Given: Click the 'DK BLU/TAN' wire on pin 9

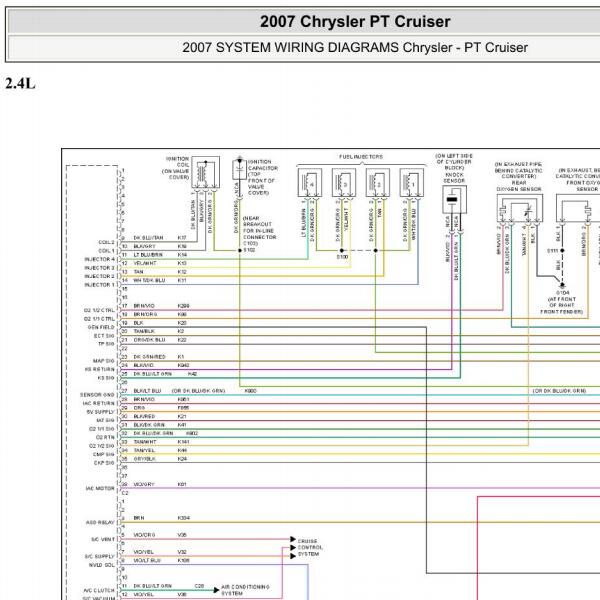Looking at the screenshot, I should (148, 238).
